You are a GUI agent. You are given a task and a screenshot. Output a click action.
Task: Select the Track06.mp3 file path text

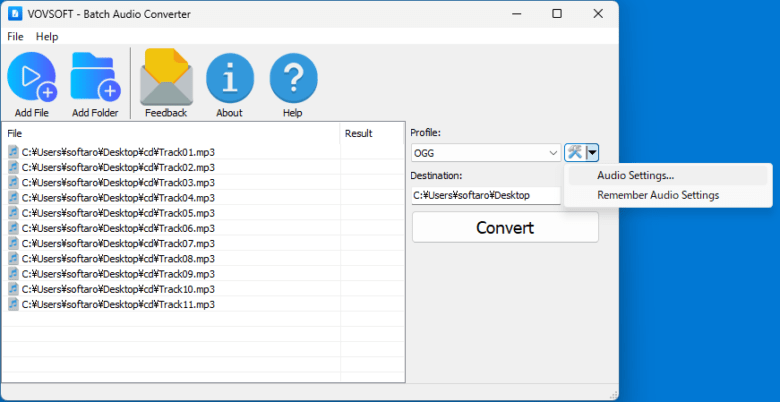point(118,228)
